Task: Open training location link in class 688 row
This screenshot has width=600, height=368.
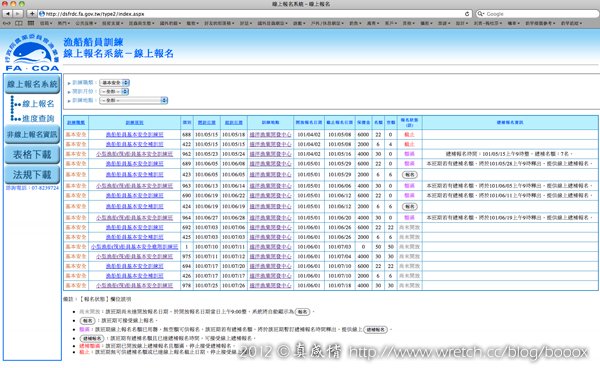Action: click(270, 135)
